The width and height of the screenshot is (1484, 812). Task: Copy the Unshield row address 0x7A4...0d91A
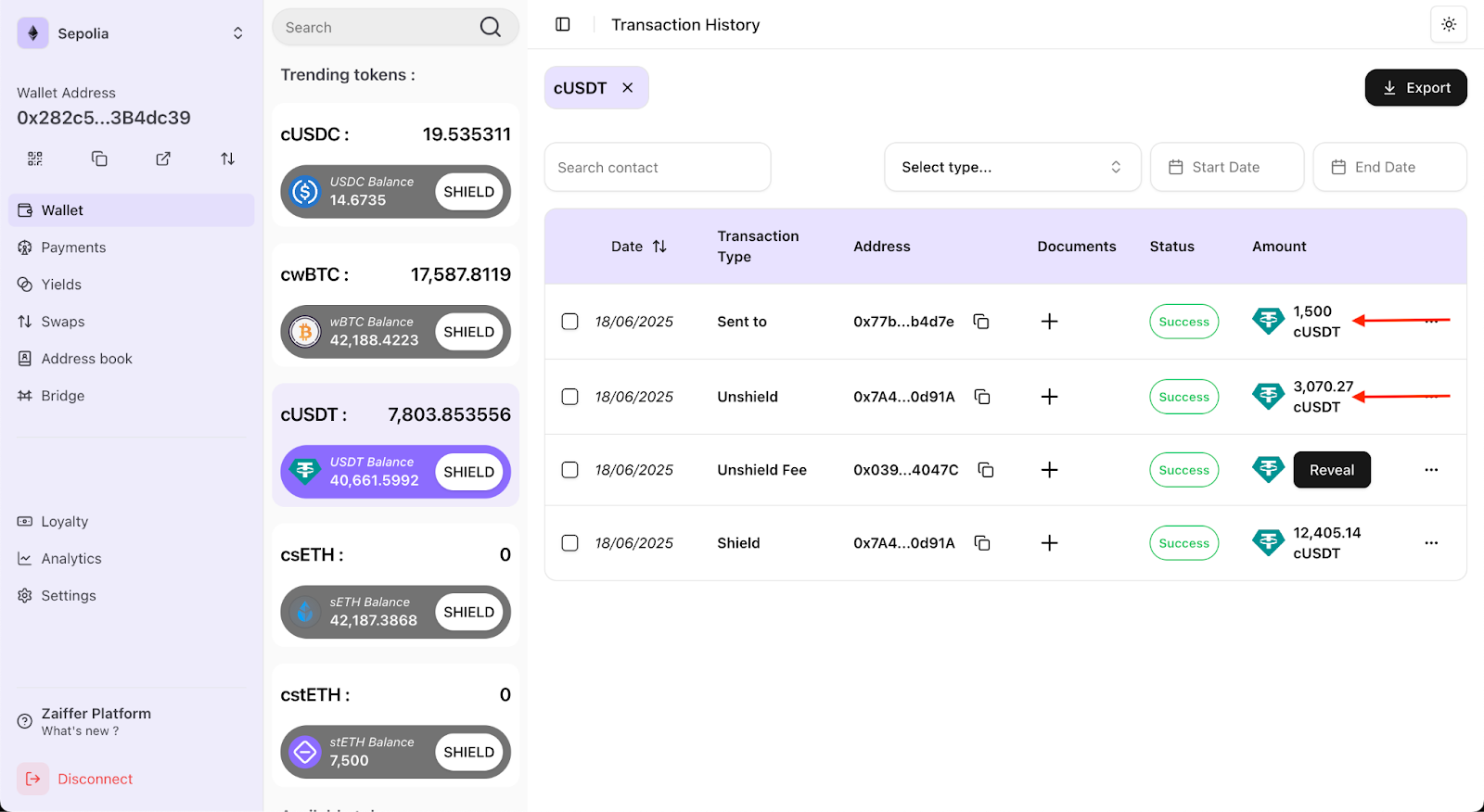point(982,397)
